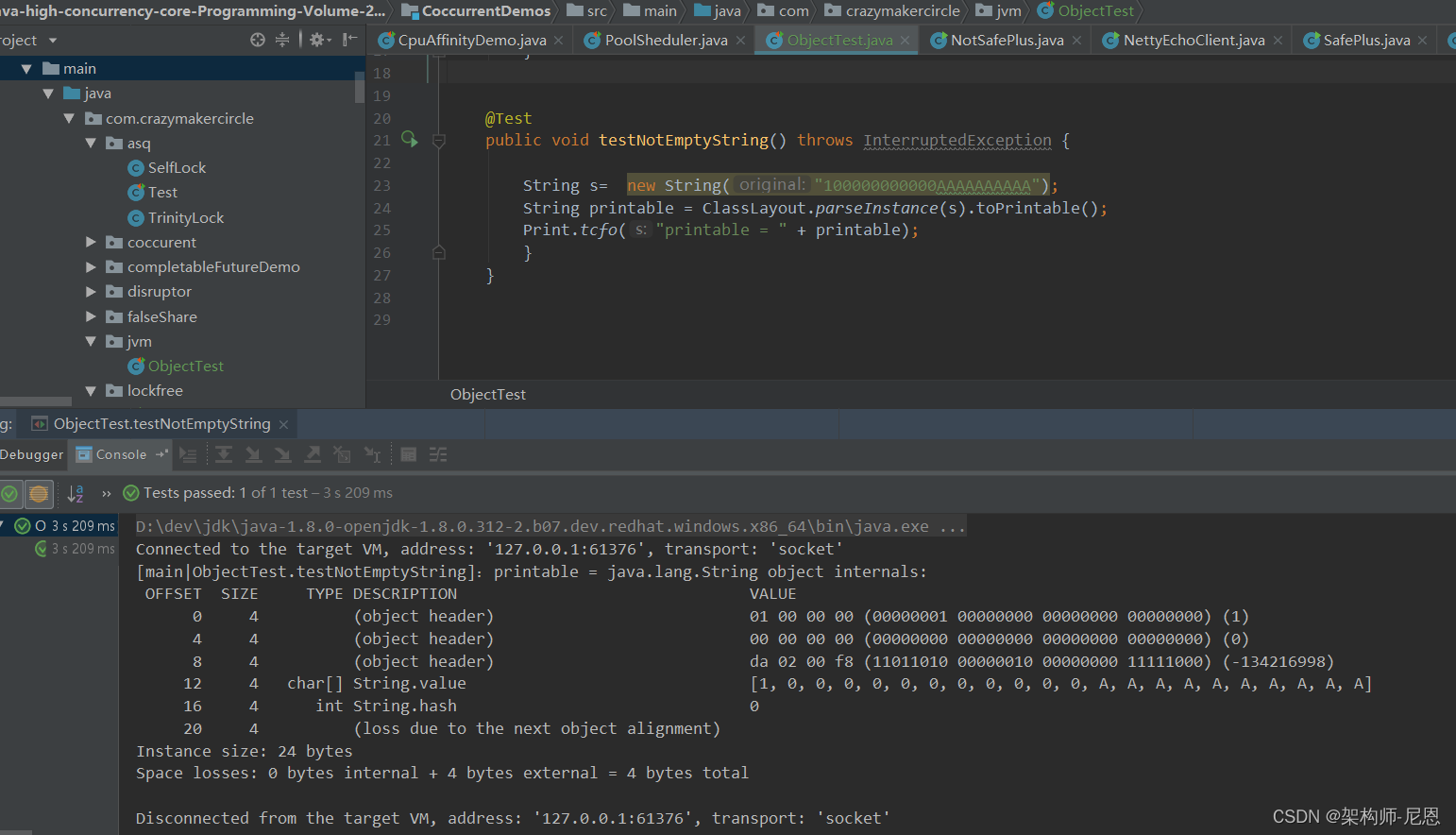
Task: Toggle sort tests alphabetically
Action: 76,493
